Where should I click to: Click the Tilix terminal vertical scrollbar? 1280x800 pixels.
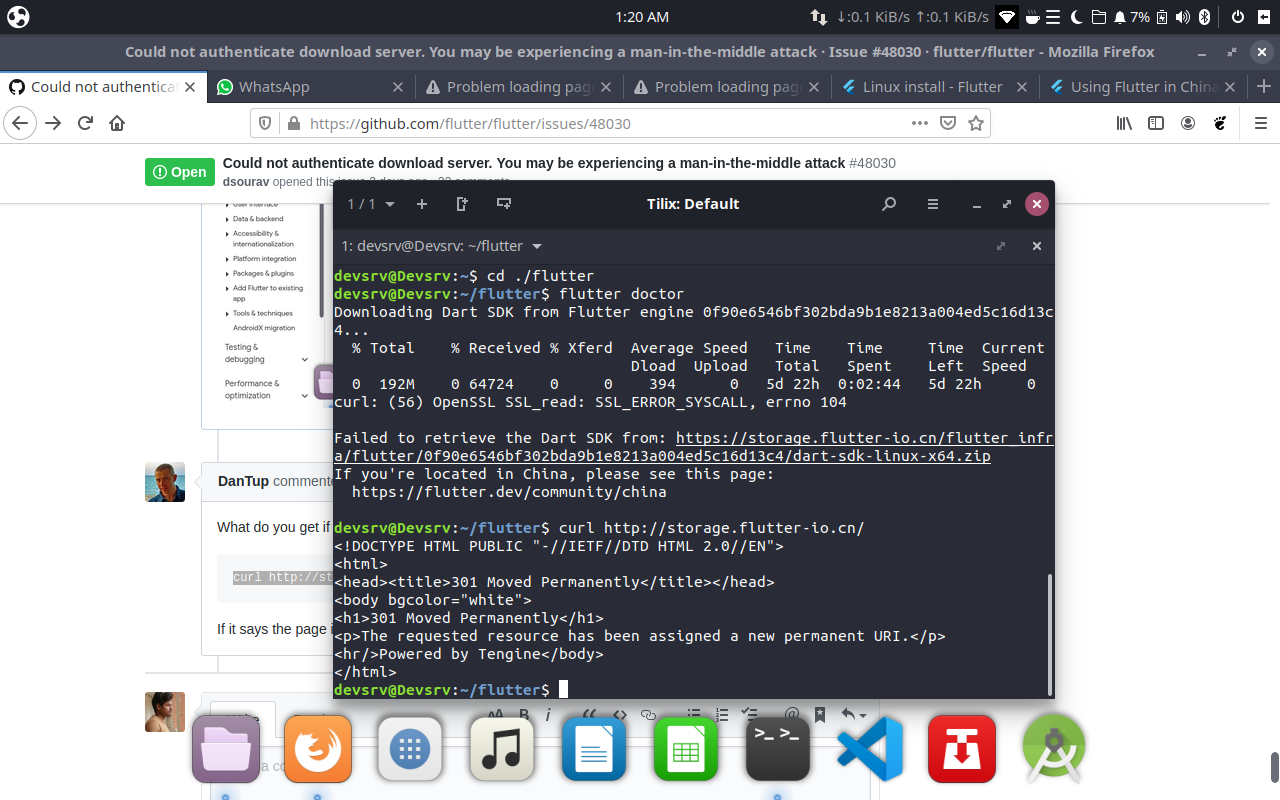[x=1050, y=634]
